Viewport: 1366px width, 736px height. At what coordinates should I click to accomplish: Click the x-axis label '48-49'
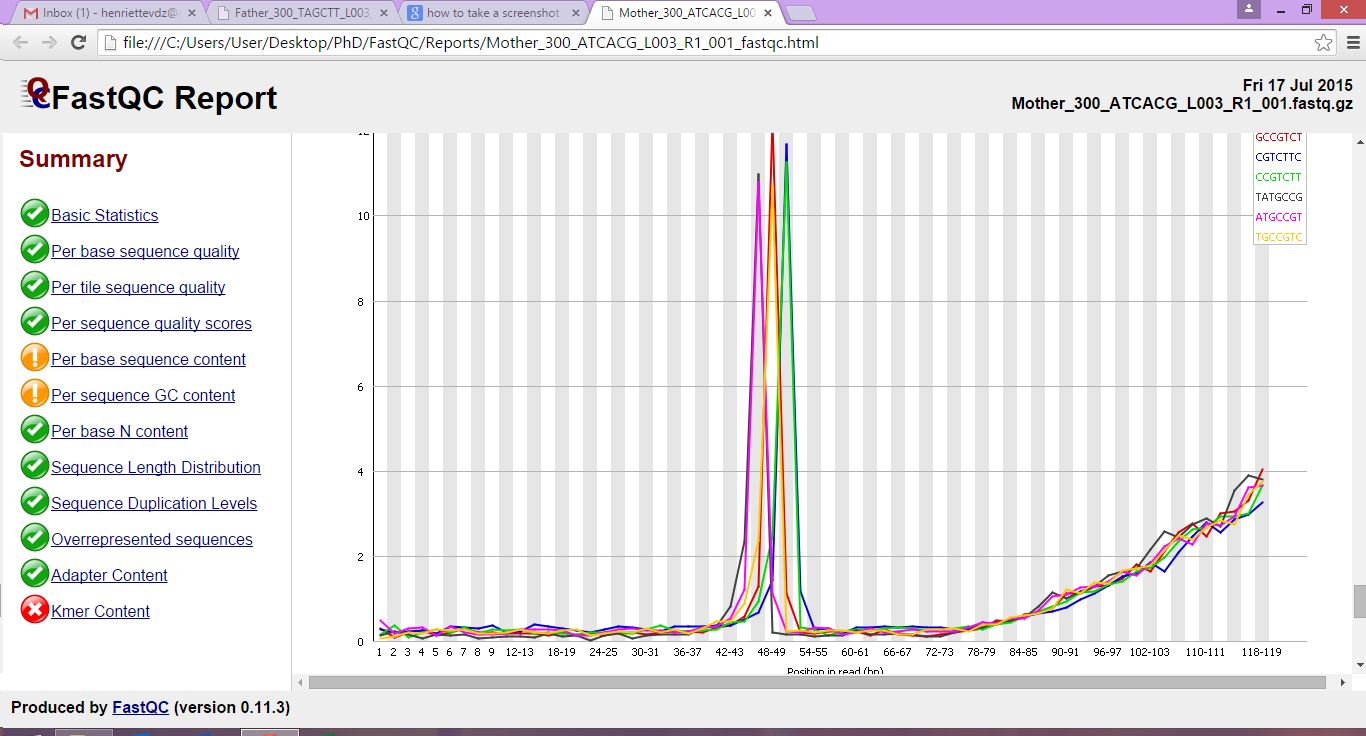click(771, 652)
